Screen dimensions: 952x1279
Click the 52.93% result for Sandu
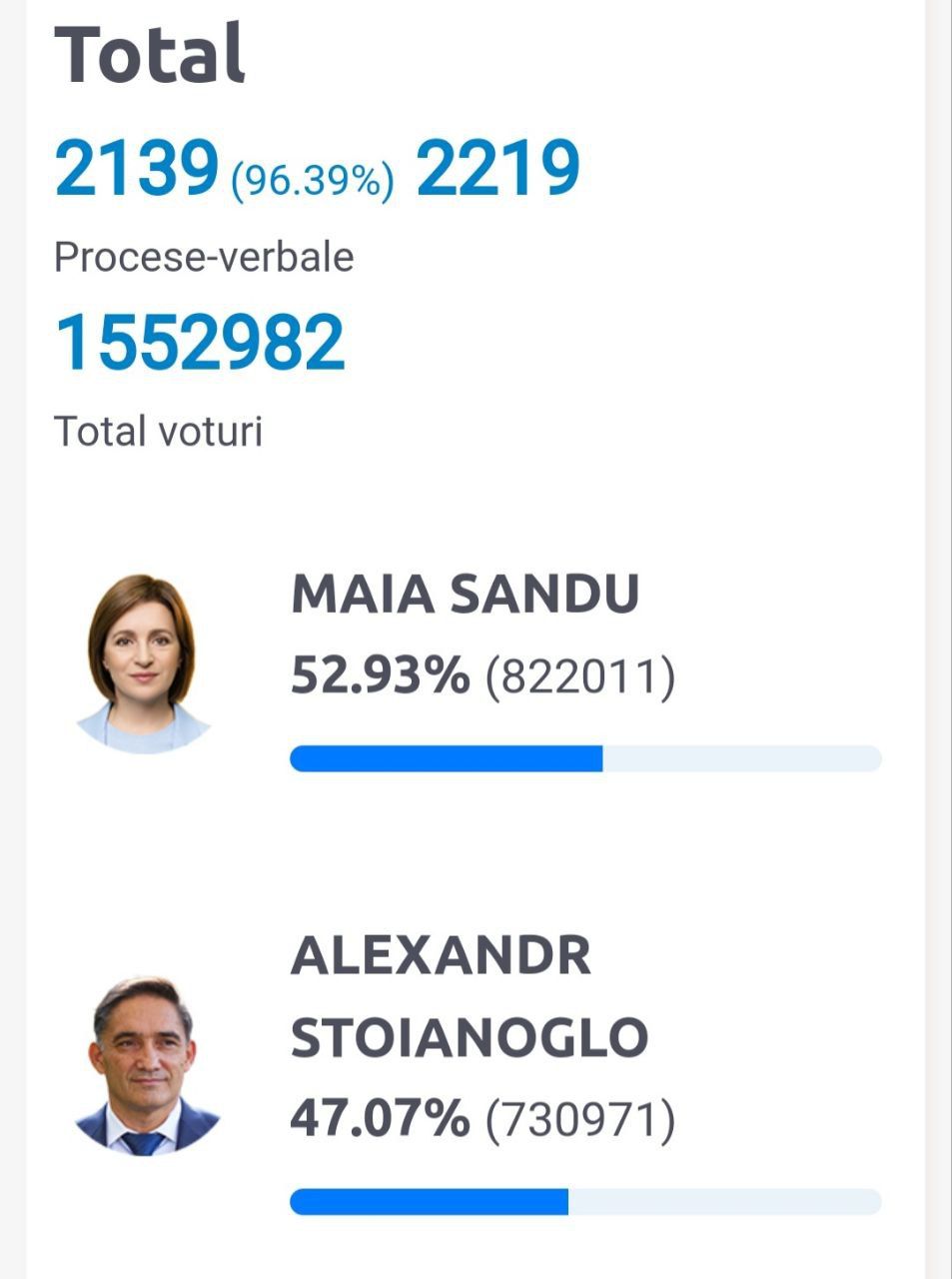point(380,675)
